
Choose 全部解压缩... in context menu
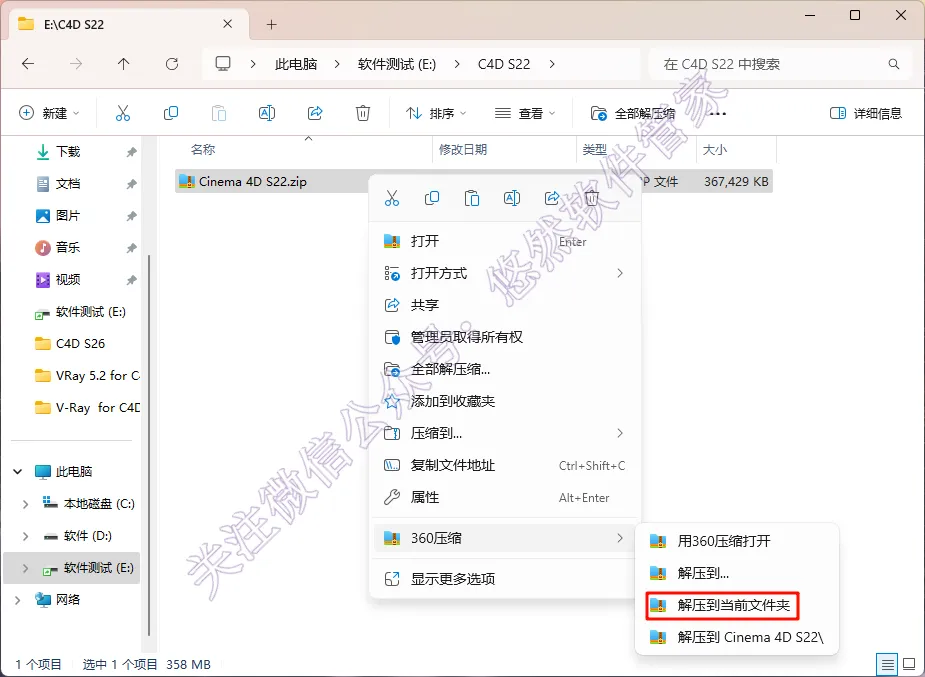505,369
